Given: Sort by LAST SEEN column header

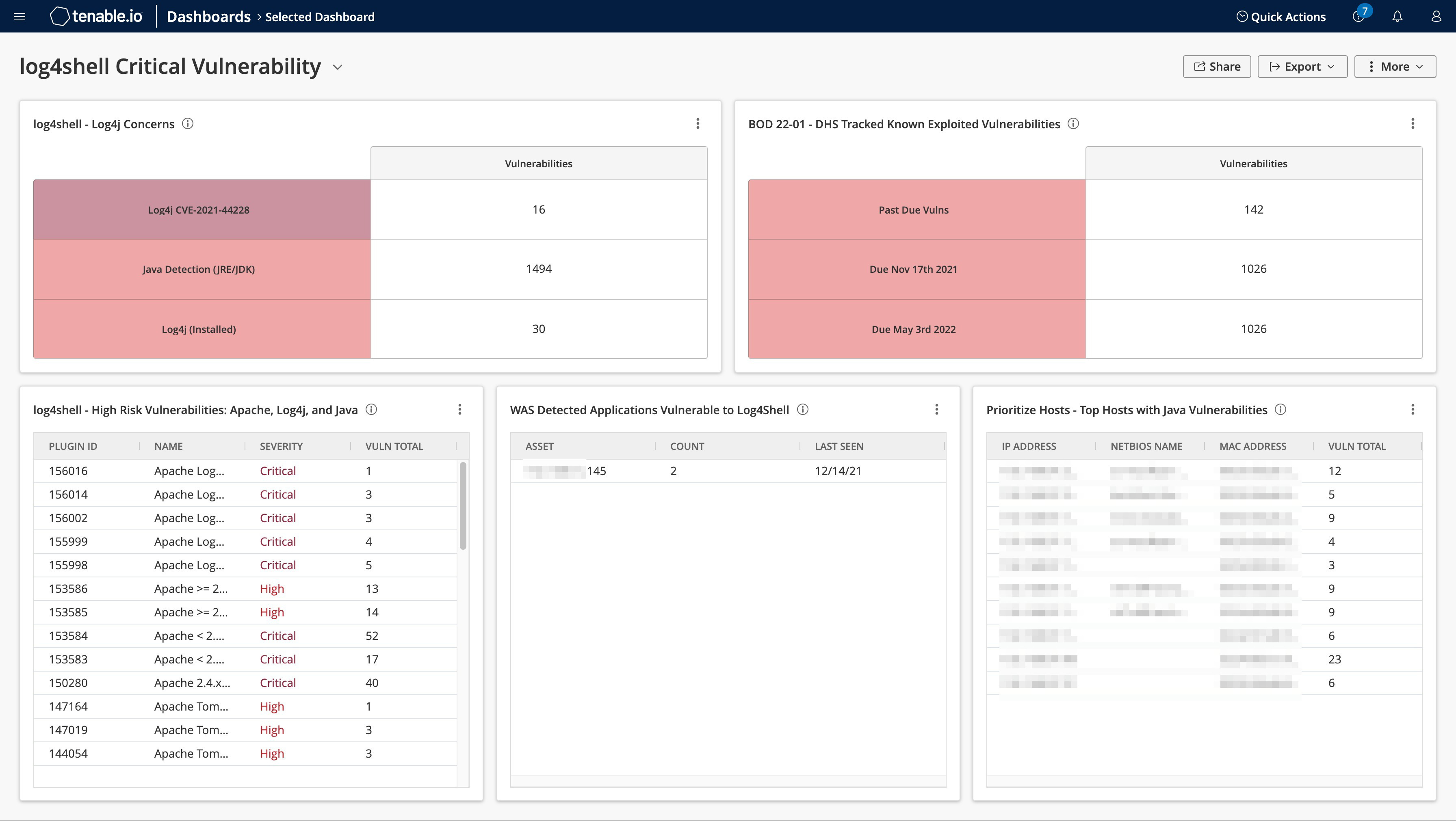Looking at the screenshot, I should [x=839, y=446].
